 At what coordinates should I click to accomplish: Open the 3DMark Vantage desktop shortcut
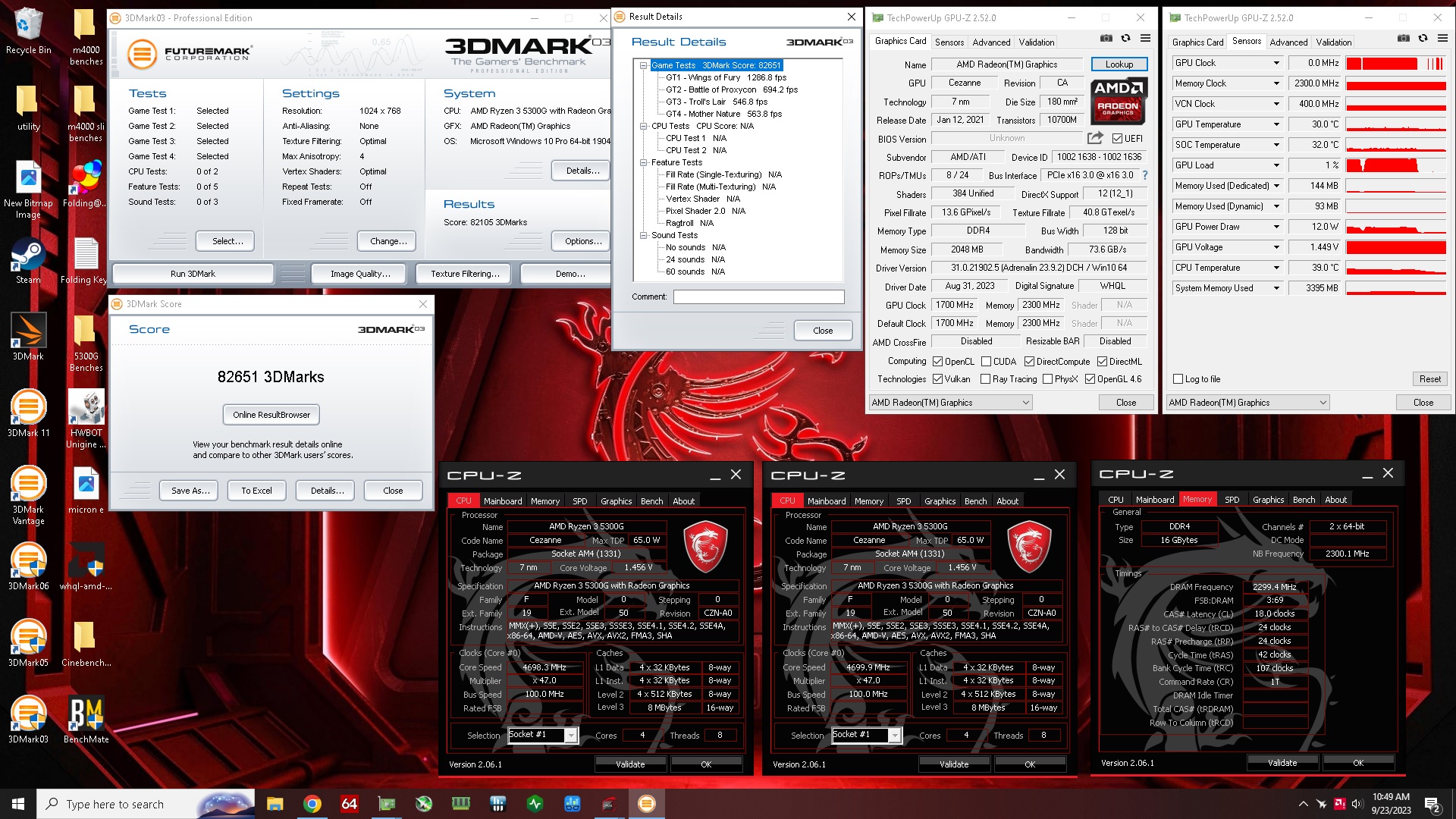(x=28, y=495)
